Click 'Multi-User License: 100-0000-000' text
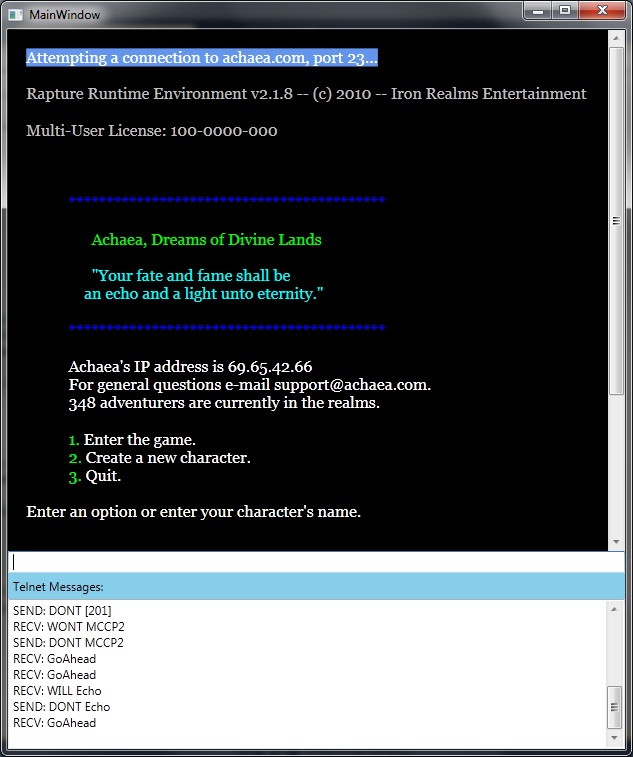This screenshot has width=633, height=757. [152, 131]
